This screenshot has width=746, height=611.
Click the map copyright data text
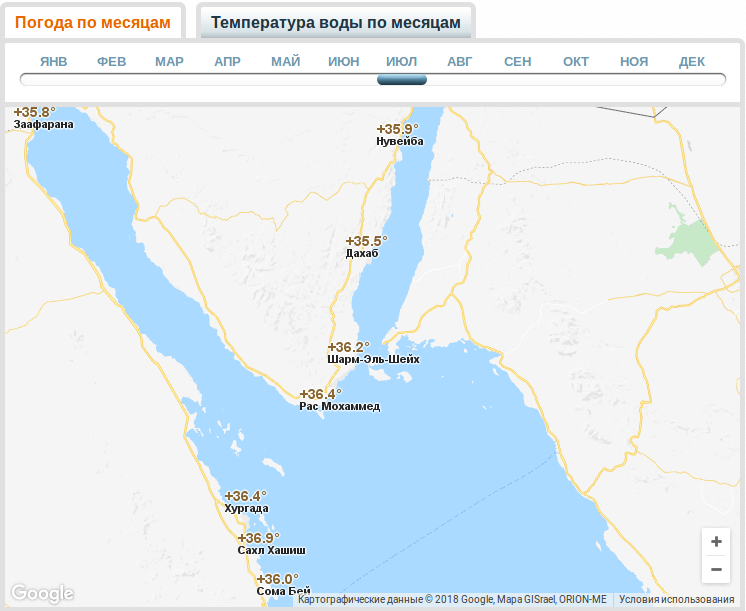452,600
